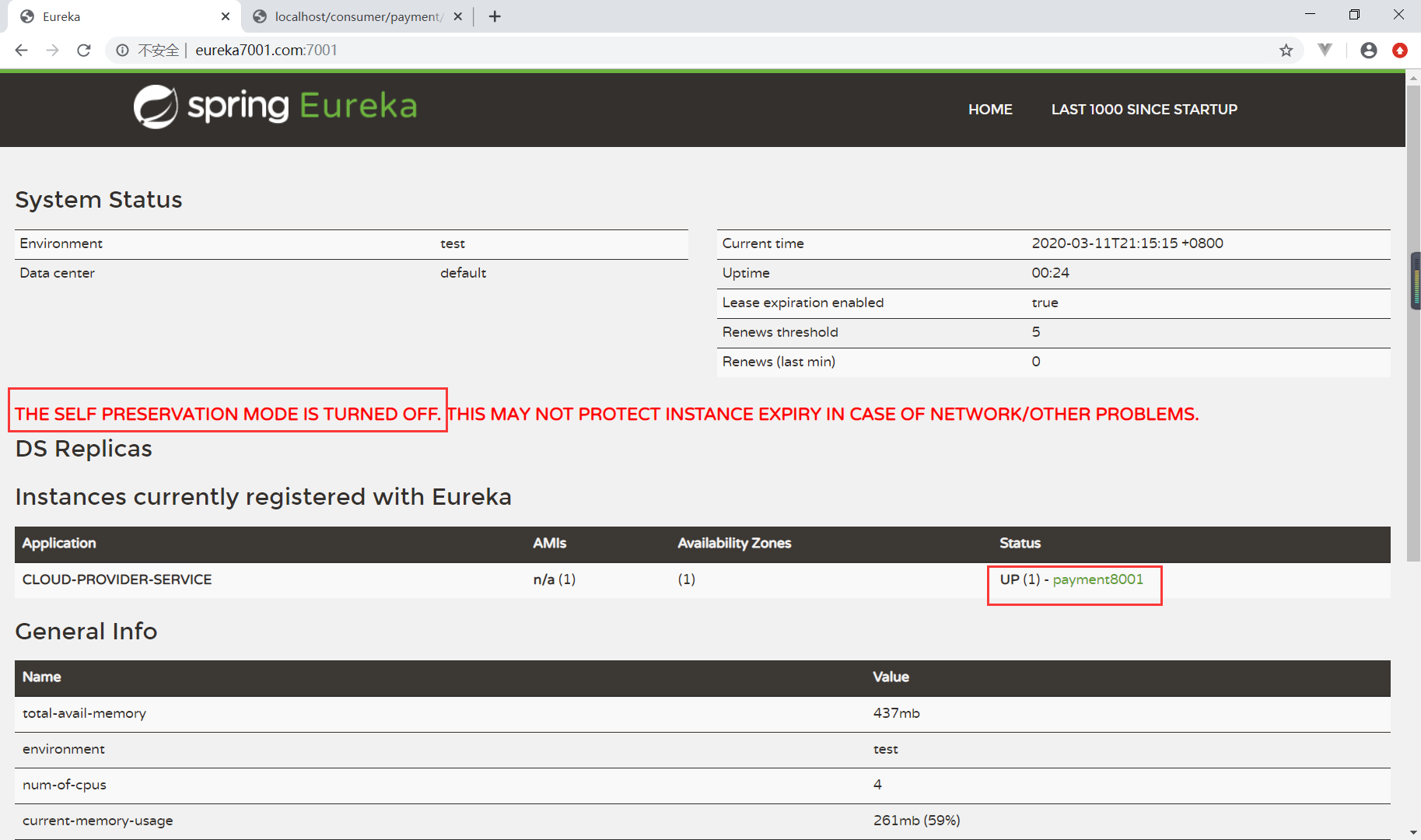Click the site security info icon
Image resolution: width=1421 pixels, height=840 pixels.
tap(122, 51)
